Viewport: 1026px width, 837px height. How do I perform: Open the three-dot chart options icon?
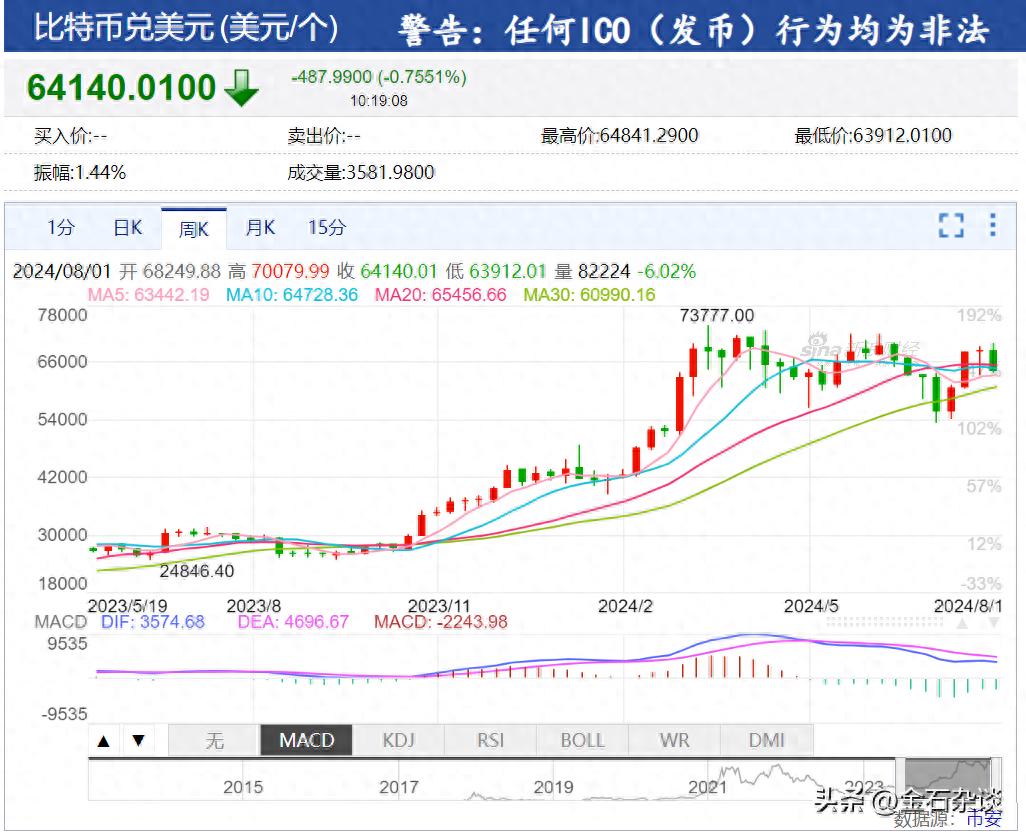point(992,227)
